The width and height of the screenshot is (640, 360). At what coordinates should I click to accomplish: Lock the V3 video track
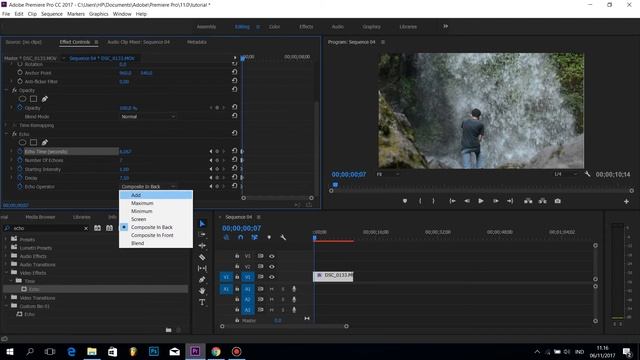[x=237, y=256]
